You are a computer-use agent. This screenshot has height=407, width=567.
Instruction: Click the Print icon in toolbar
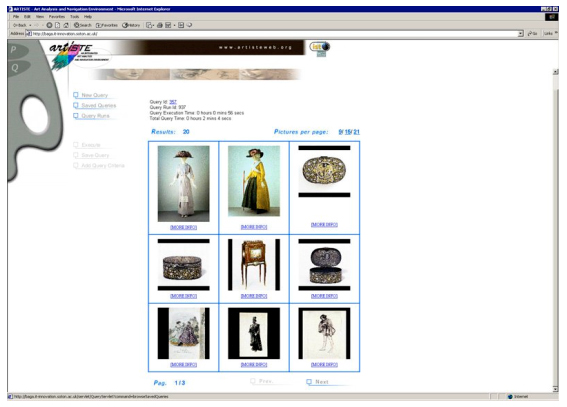click(x=159, y=25)
